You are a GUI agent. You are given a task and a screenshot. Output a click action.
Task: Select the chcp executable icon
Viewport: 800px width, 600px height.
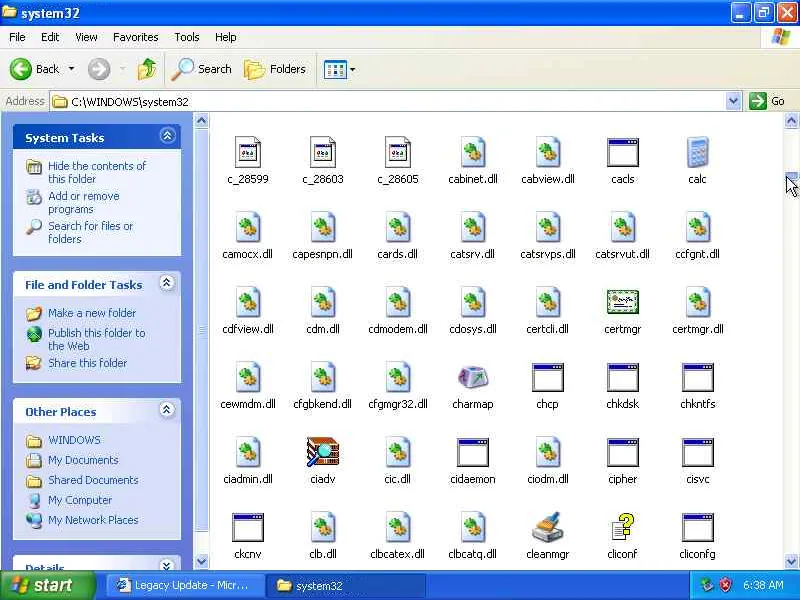[547, 378]
